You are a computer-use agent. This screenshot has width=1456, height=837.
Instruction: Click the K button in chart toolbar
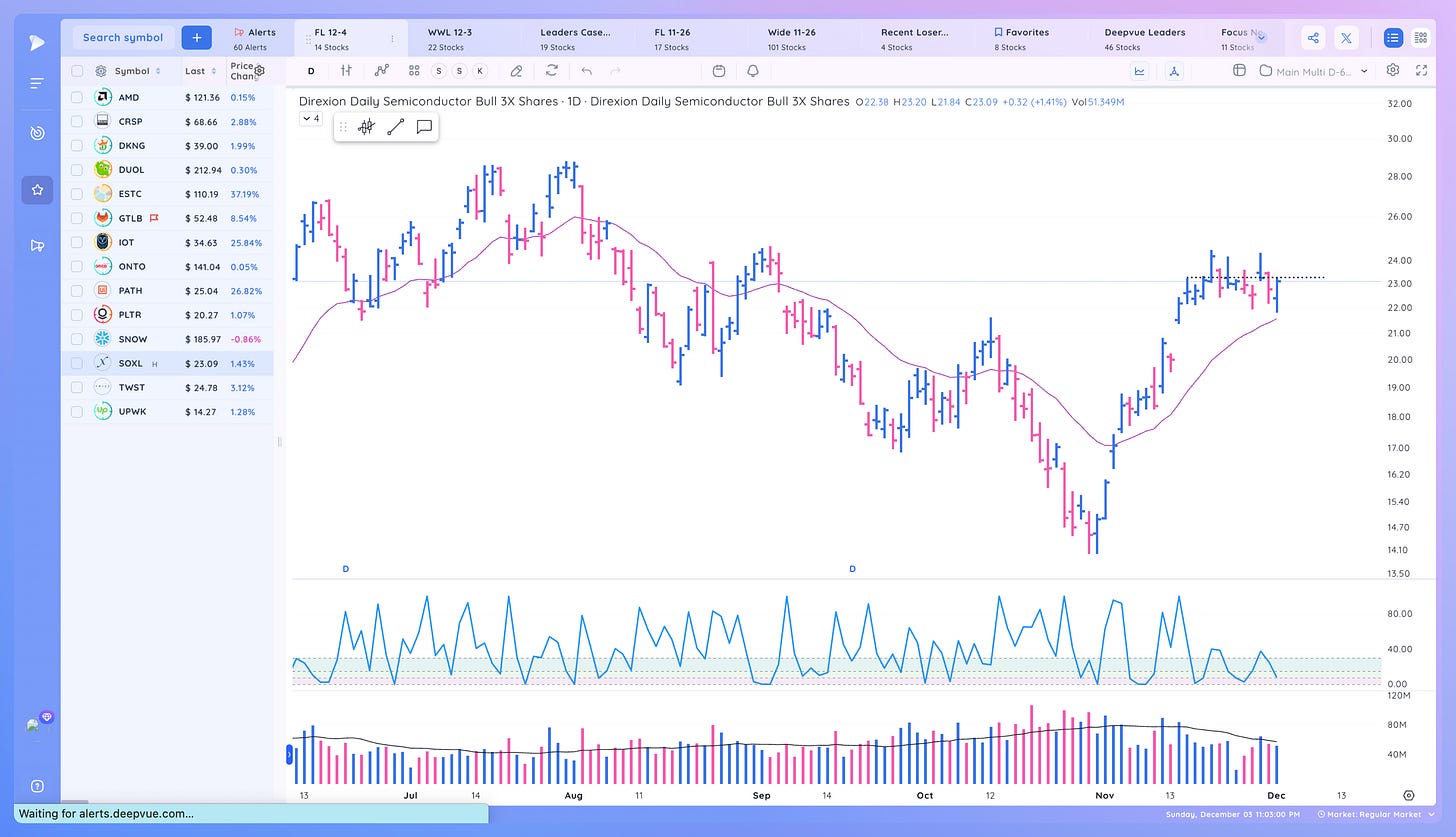point(480,71)
